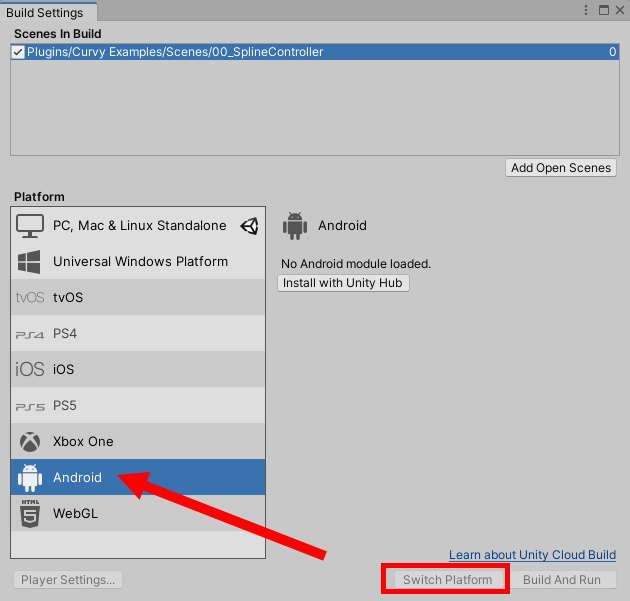Open Player Settings
The image size is (630, 601).
coord(68,580)
